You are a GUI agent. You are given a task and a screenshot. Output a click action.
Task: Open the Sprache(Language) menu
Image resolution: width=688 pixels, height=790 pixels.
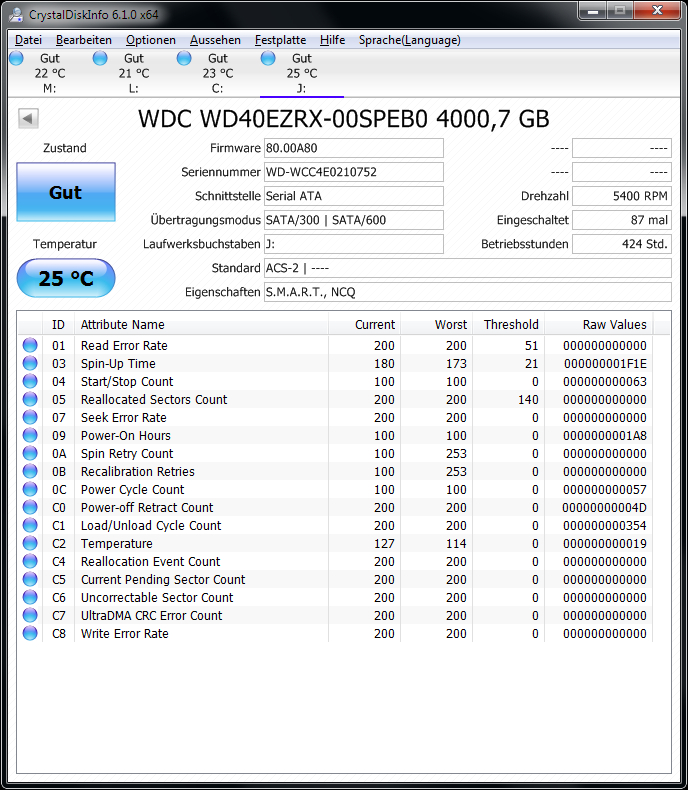coord(409,40)
